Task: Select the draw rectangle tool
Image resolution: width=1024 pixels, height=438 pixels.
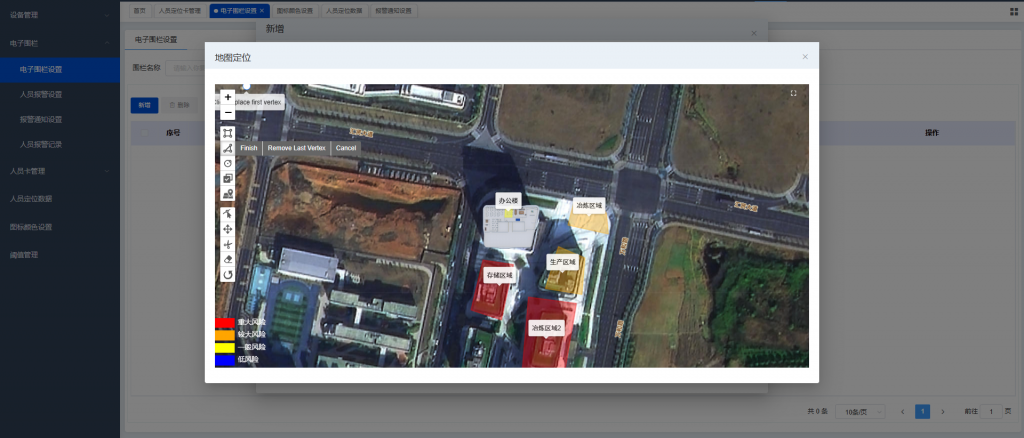Action: [228, 133]
